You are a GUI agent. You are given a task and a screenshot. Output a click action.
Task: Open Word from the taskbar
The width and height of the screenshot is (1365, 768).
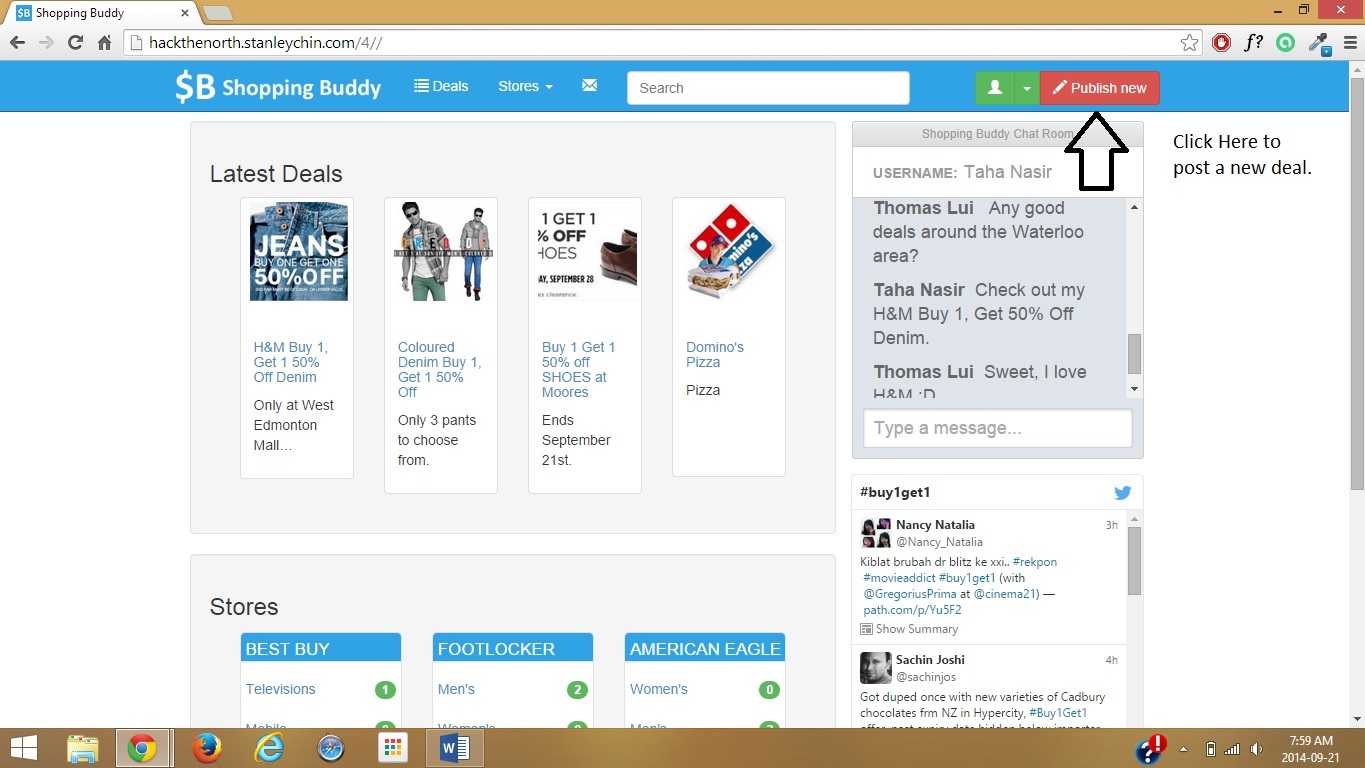click(455, 748)
